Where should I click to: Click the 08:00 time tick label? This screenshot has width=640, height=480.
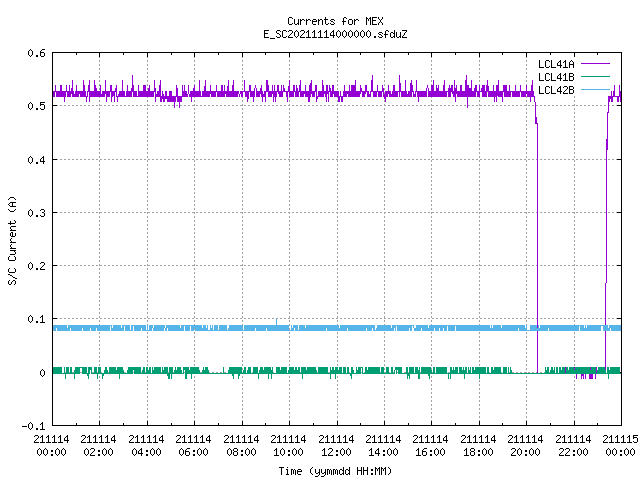point(241,446)
